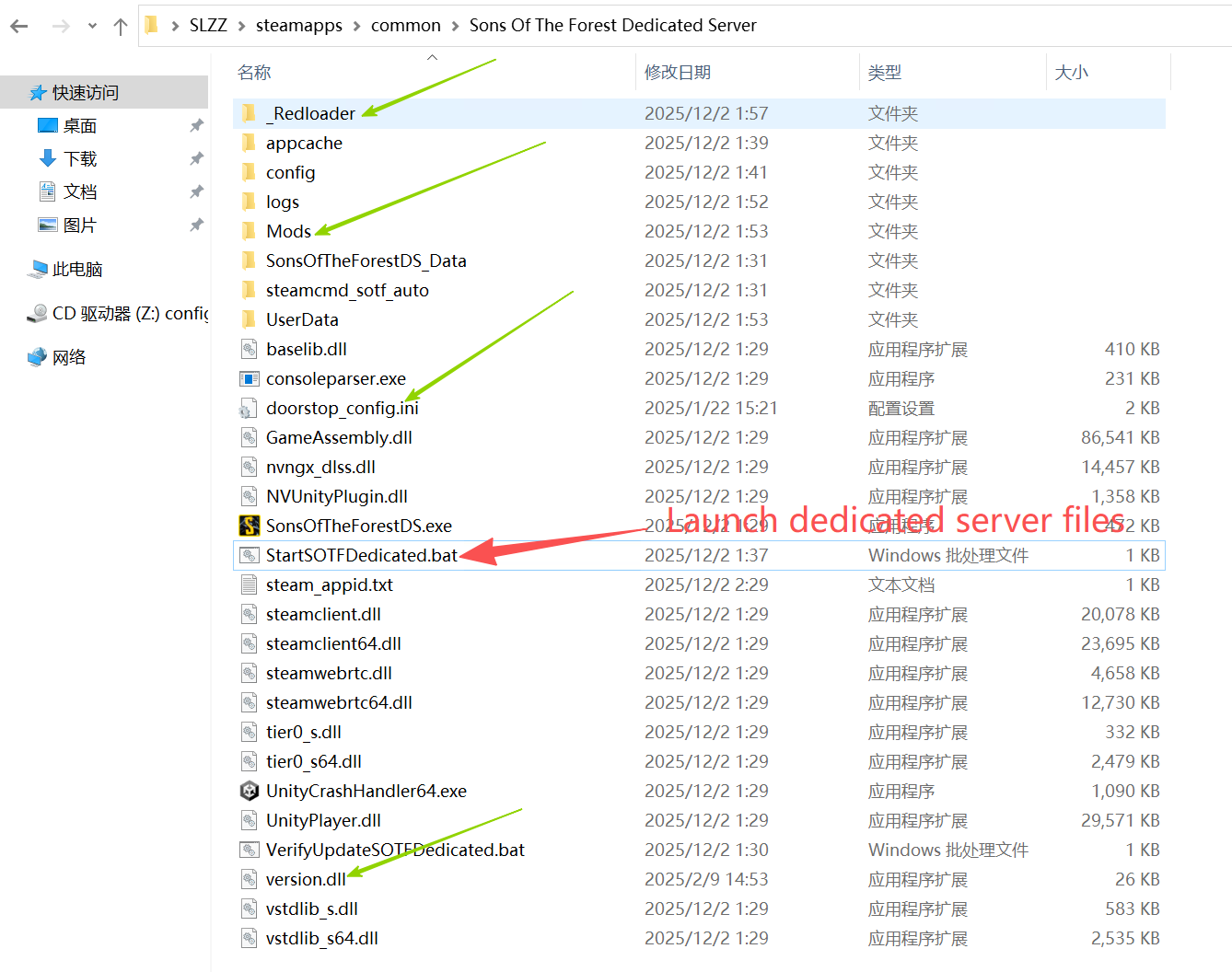This screenshot has height=972, width=1232.
Task: Select the steamwebrtc.dll file name
Action: (x=329, y=673)
